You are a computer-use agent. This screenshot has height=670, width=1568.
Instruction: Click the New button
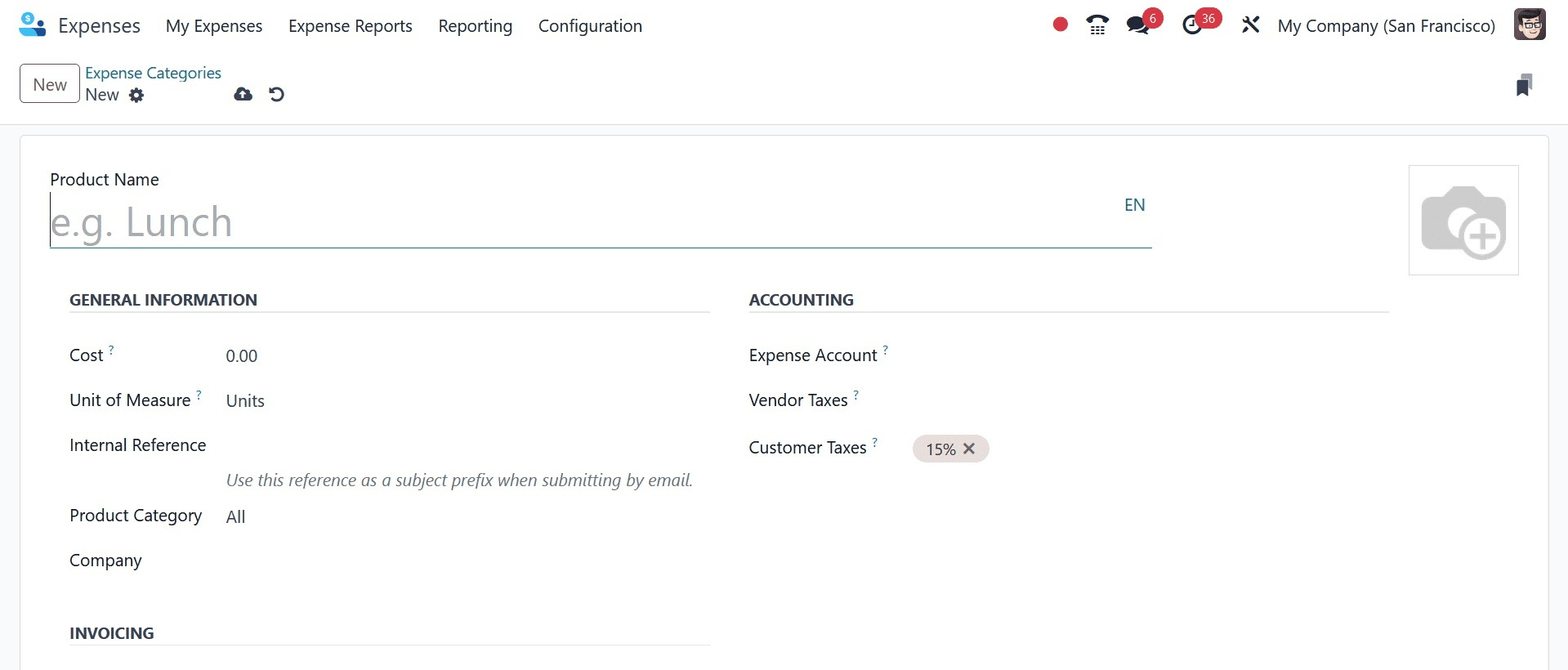(x=50, y=84)
